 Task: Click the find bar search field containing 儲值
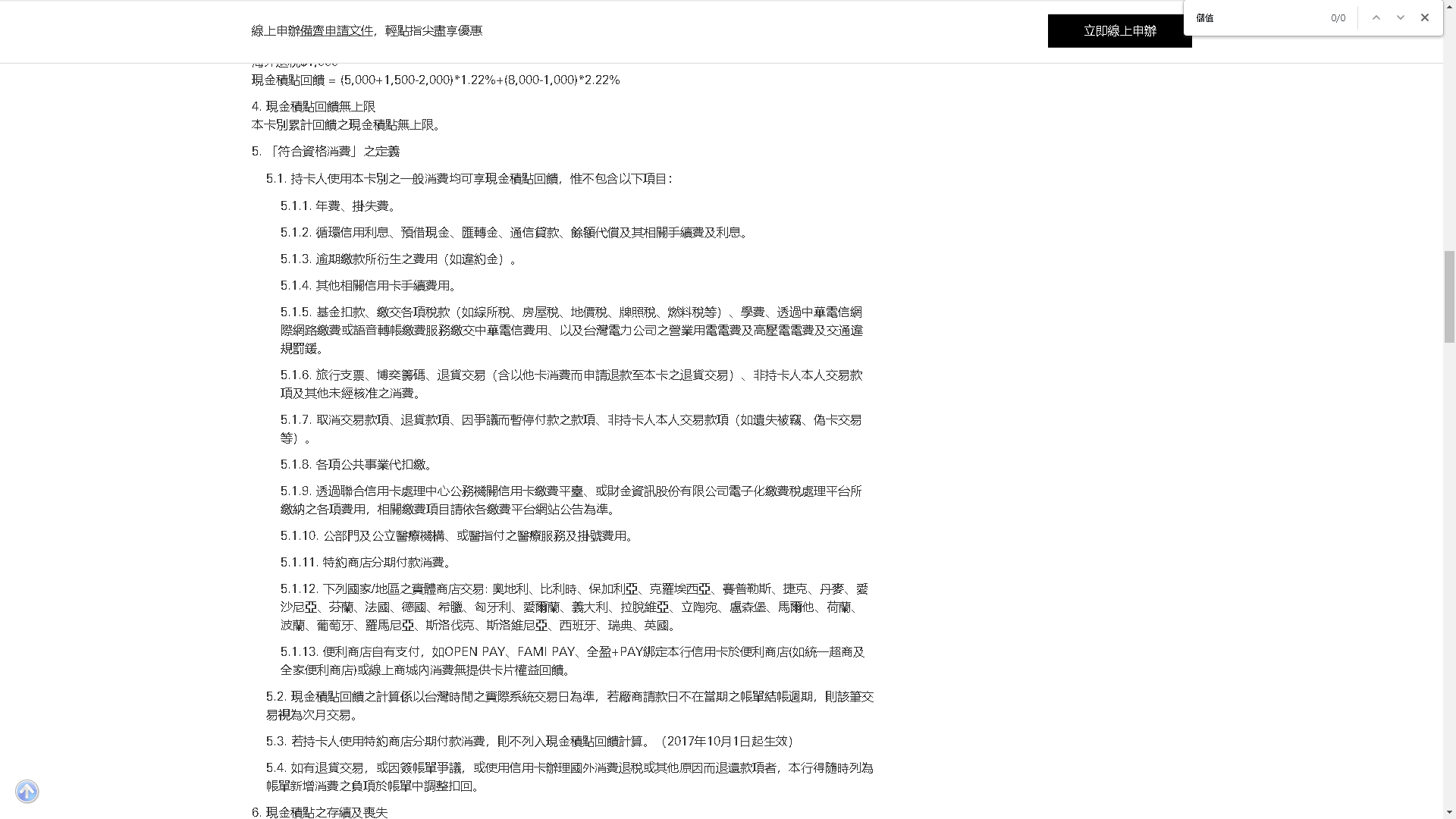point(1259,18)
